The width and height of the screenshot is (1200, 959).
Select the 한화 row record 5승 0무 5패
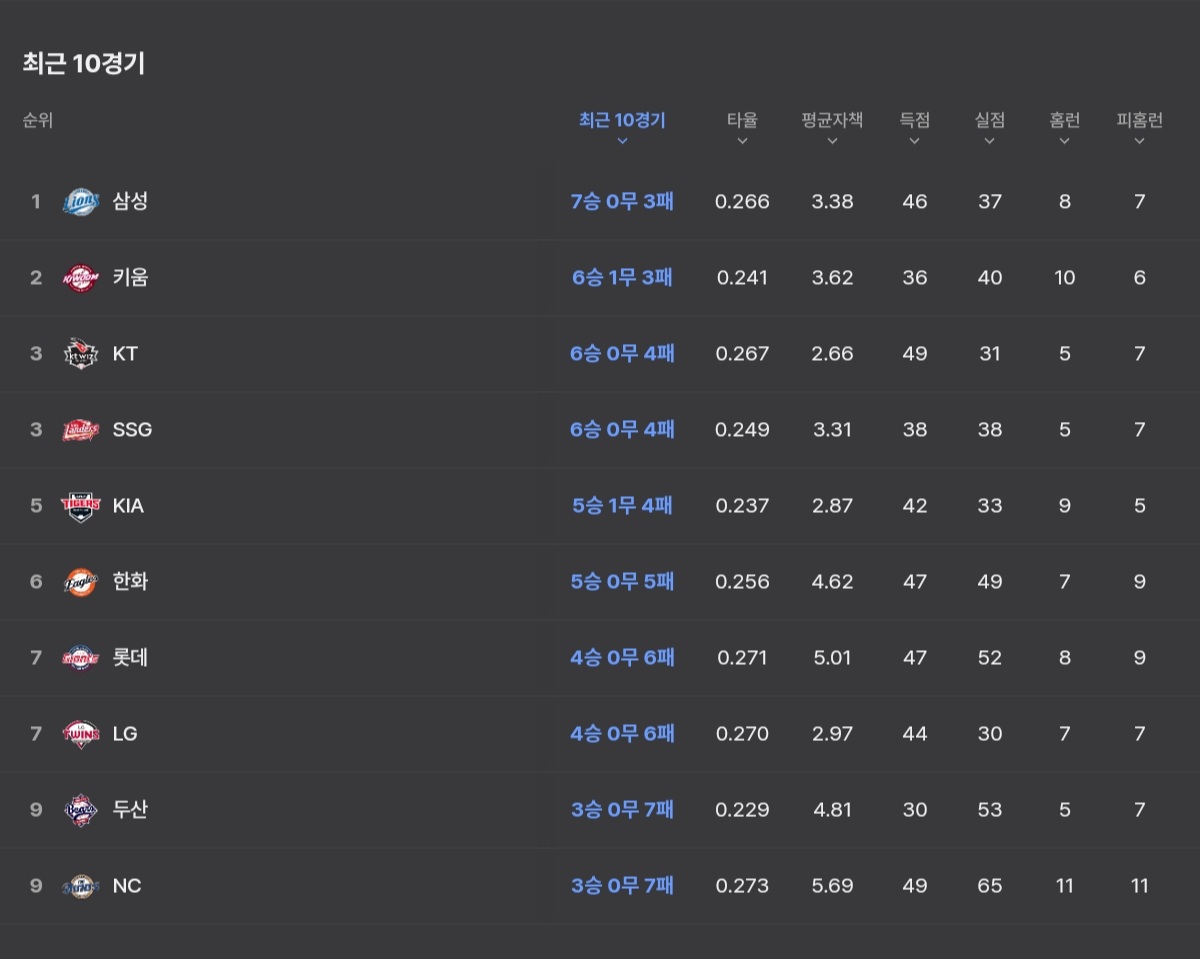click(622, 582)
